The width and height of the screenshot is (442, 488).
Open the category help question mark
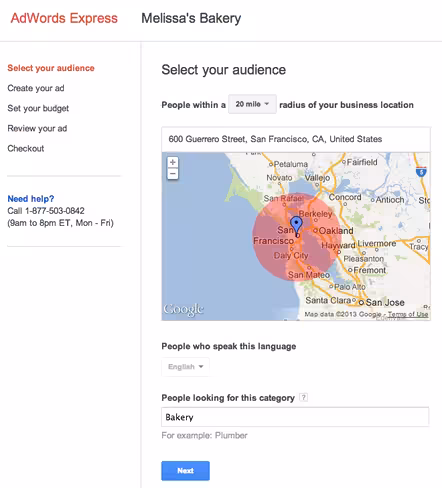(303, 397)
